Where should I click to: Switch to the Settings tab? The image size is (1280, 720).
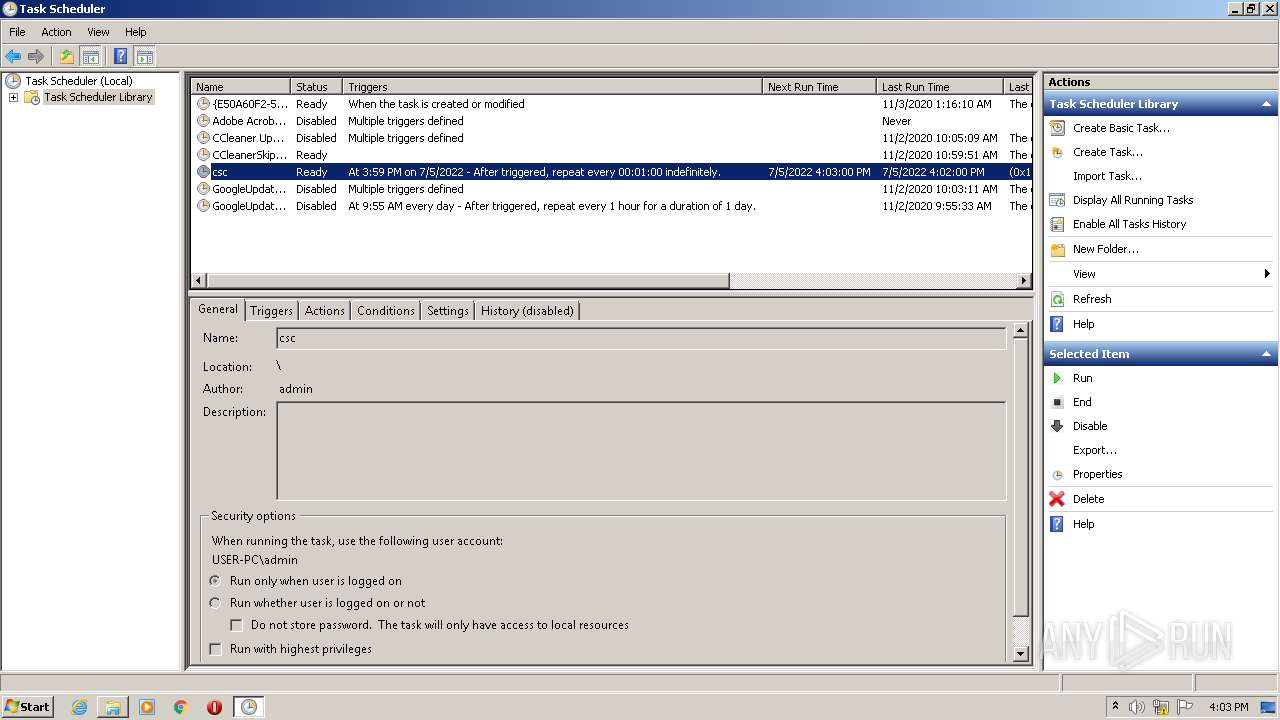[447, 311]
